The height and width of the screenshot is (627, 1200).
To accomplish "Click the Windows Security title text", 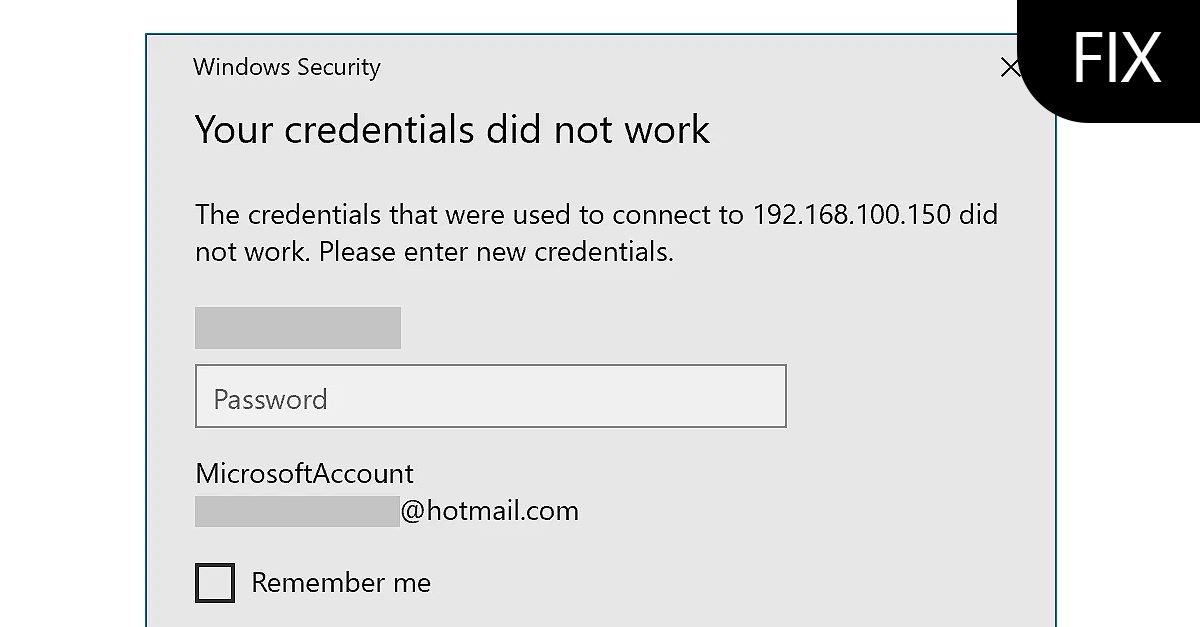I will [286, 67].
